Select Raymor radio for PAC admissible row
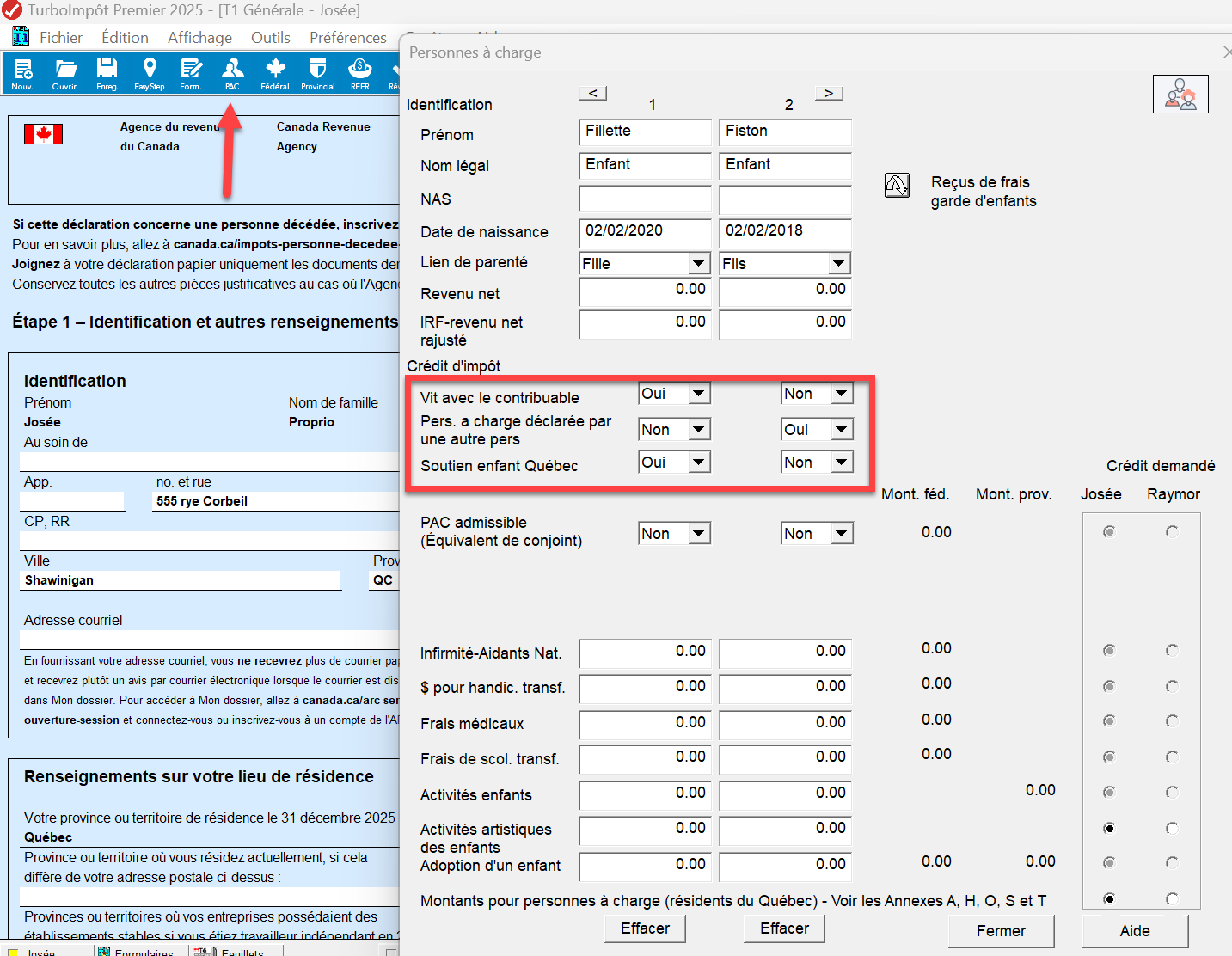1232x956 pixels. pos(1172,532)
